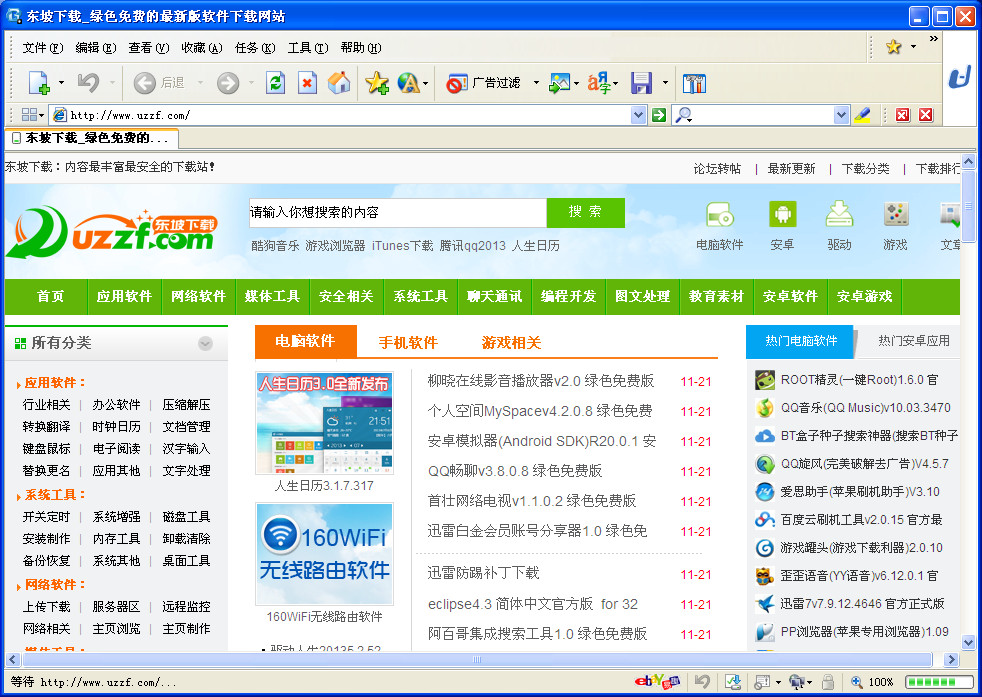Click the padlock security icon in status bar
Viewport: 982px width, 697px height.
pos(828,682)
